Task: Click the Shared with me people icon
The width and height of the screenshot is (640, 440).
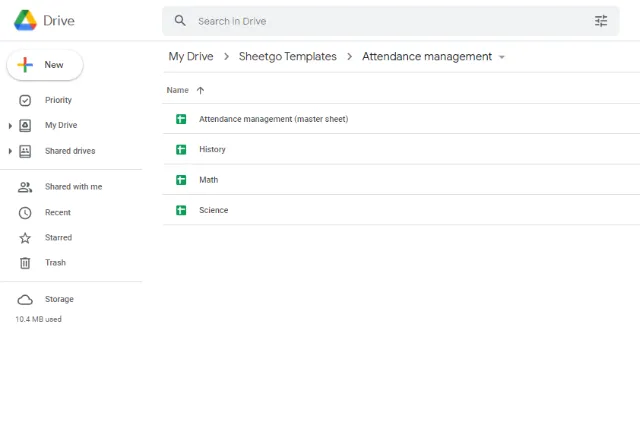Action: (x=25, y=187)
